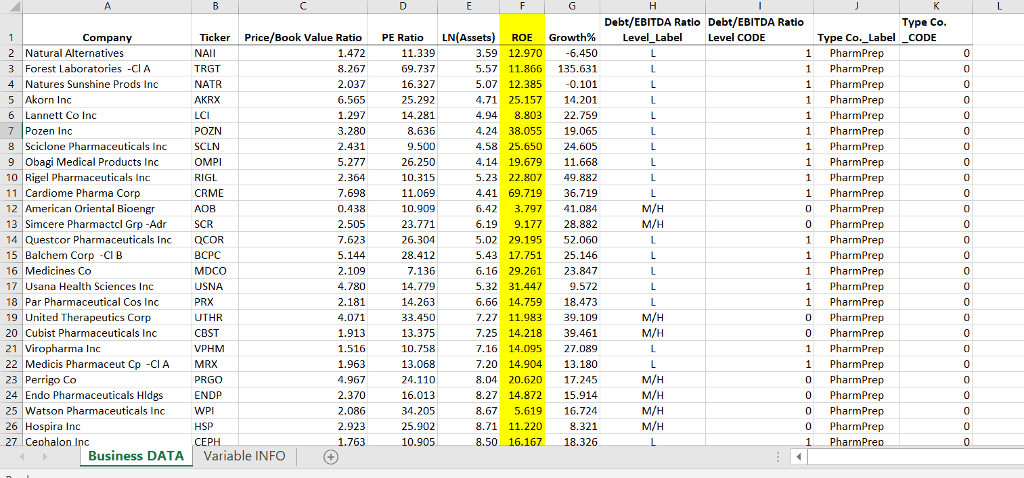Click the Growth% header cell
1024x478 pixels.
coord(572,29)
